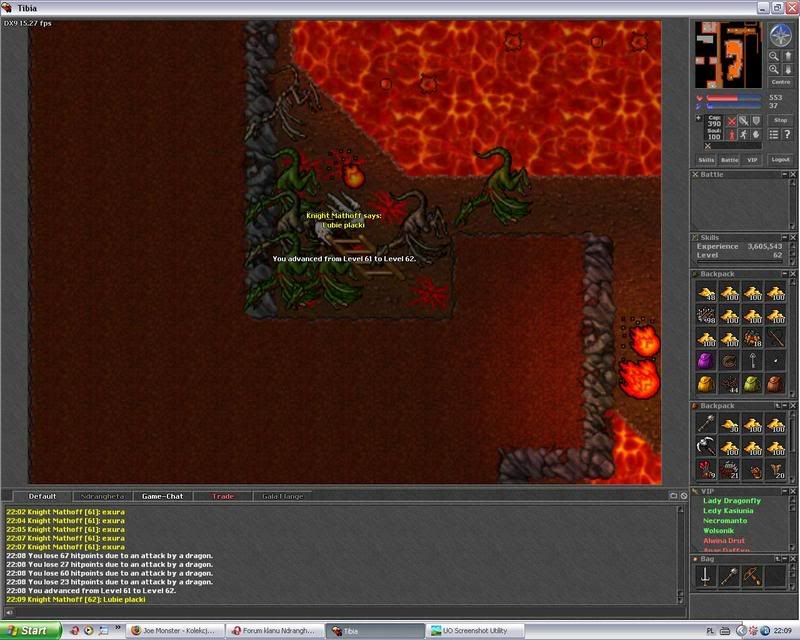Switch to Joe Monster taskbar window
The width and height of the screenshot is (800, 640).
point(175,631)
